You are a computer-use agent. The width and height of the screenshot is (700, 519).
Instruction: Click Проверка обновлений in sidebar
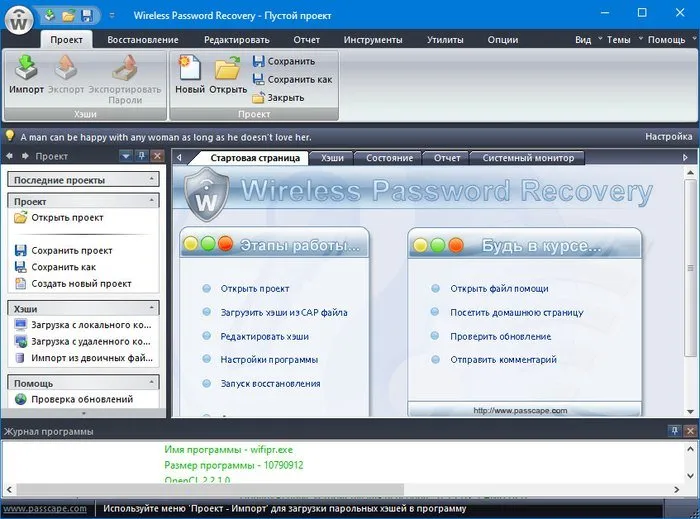tap(74, 399)
